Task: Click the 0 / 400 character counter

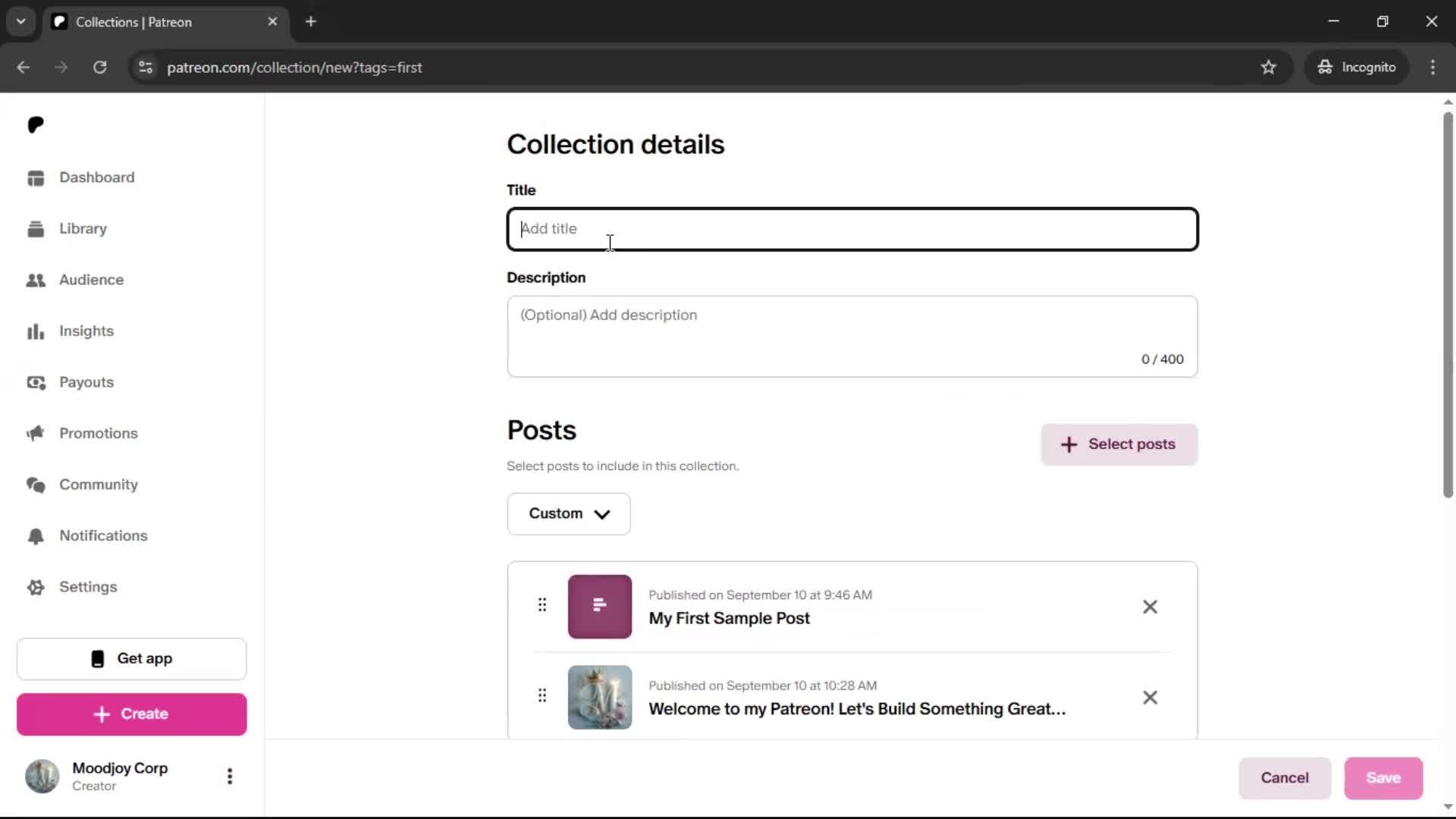Action: tap(1163, 359)
